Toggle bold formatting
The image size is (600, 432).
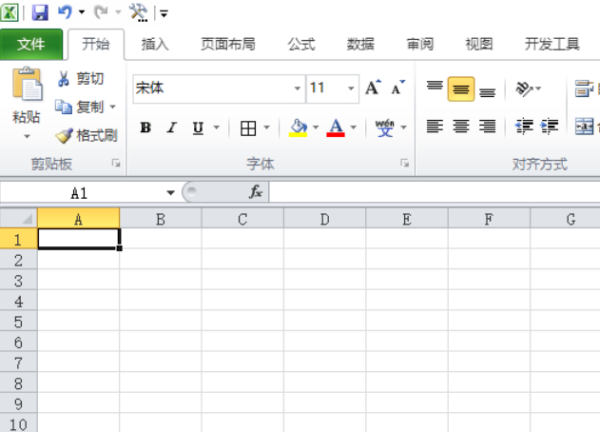click(145, 127)
